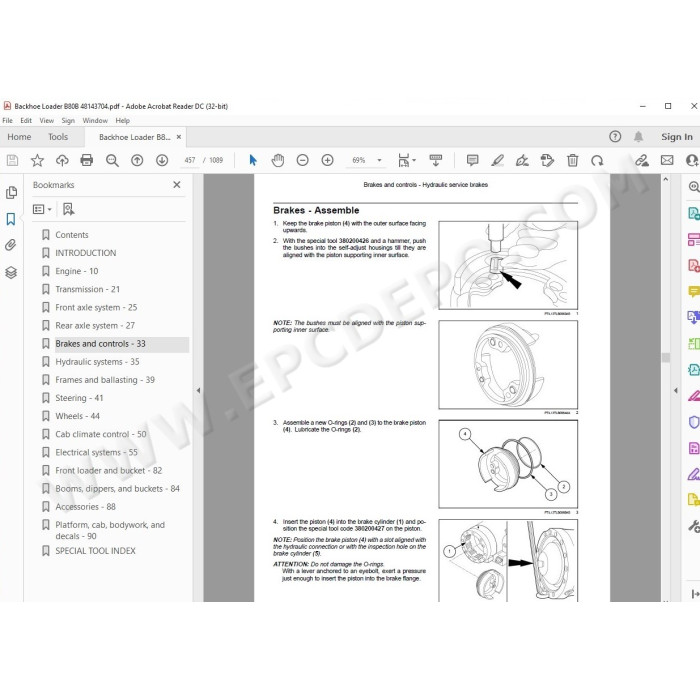Open the Window menu
The image size is (700, 700).
click(95, 121)
